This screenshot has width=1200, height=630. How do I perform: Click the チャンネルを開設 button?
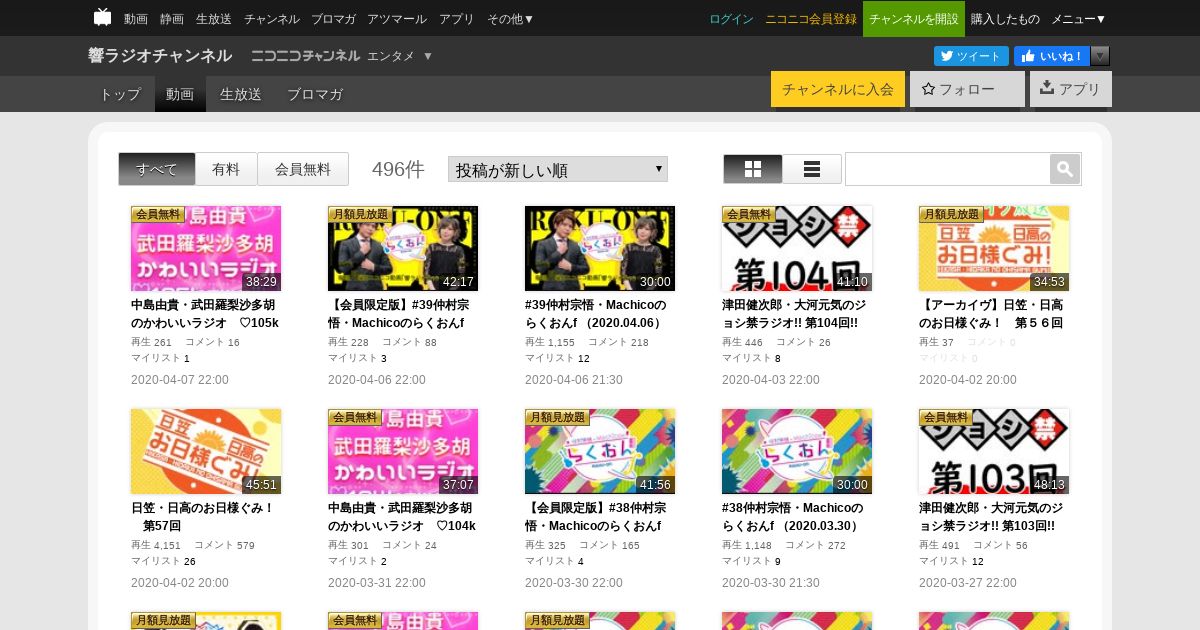pos(914,19)
